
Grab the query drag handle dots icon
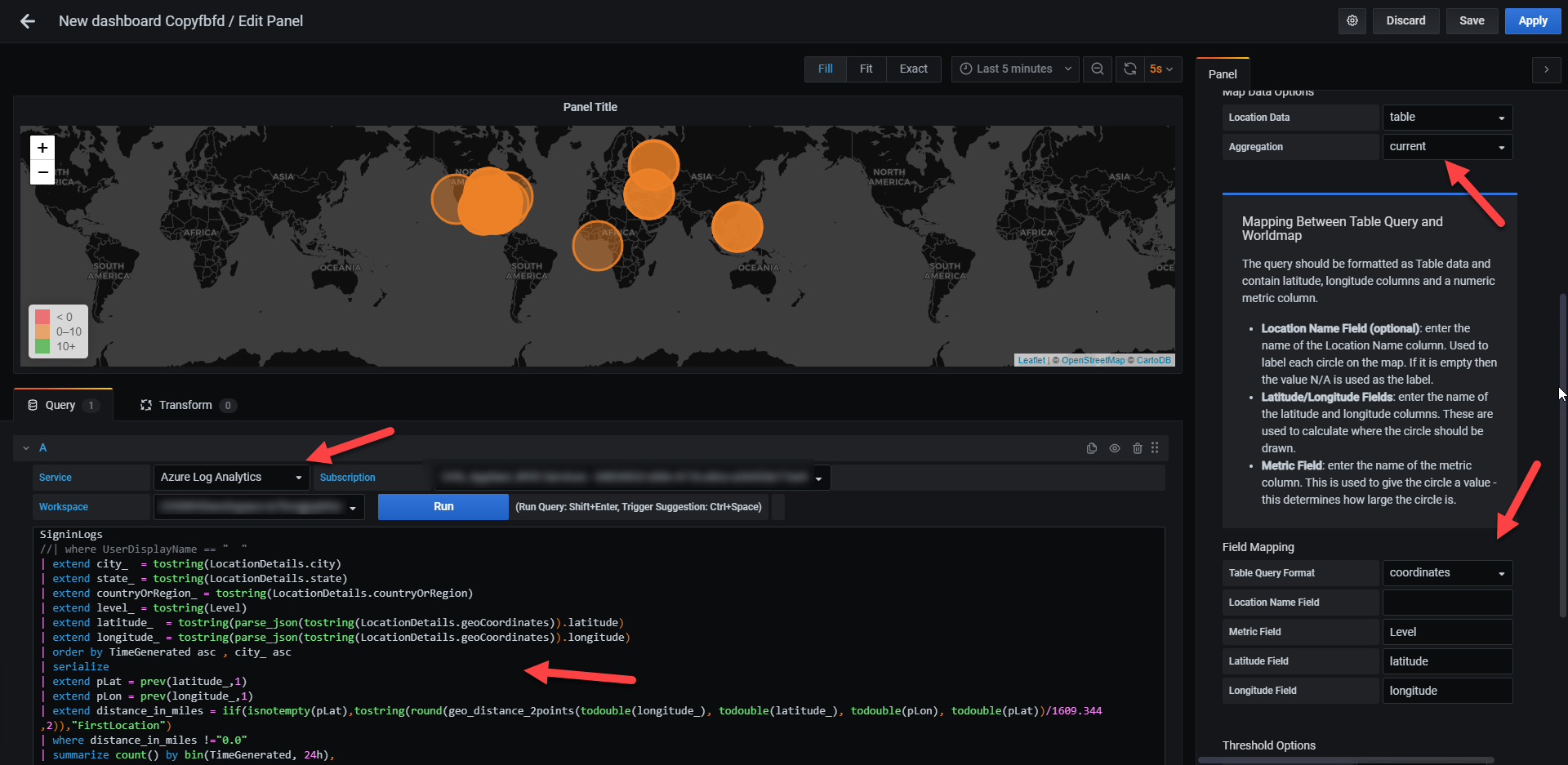1155,447
